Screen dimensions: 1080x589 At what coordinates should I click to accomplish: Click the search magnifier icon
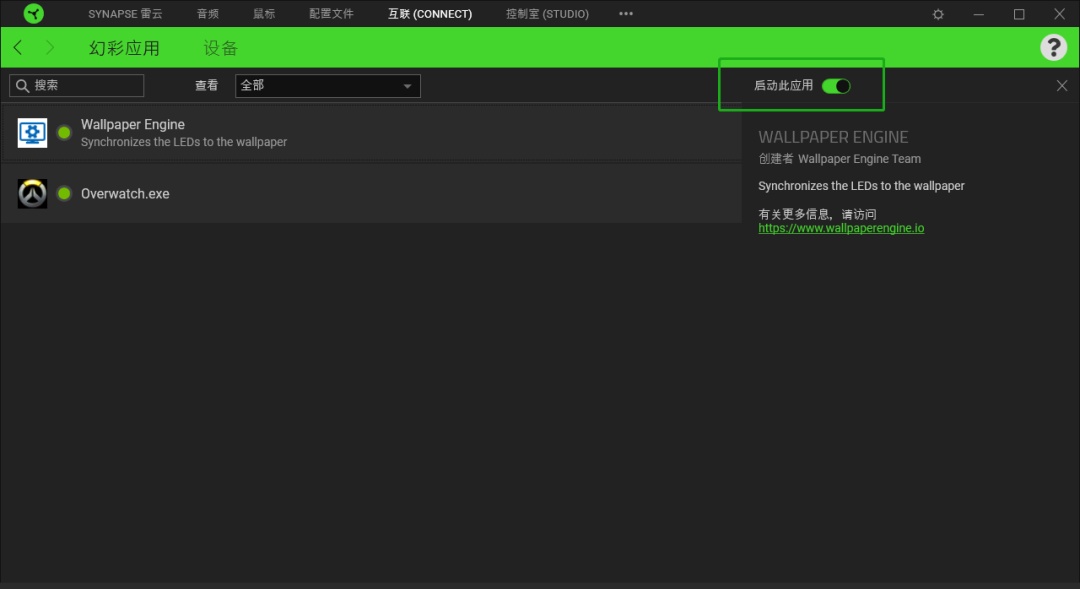point(22,86)
